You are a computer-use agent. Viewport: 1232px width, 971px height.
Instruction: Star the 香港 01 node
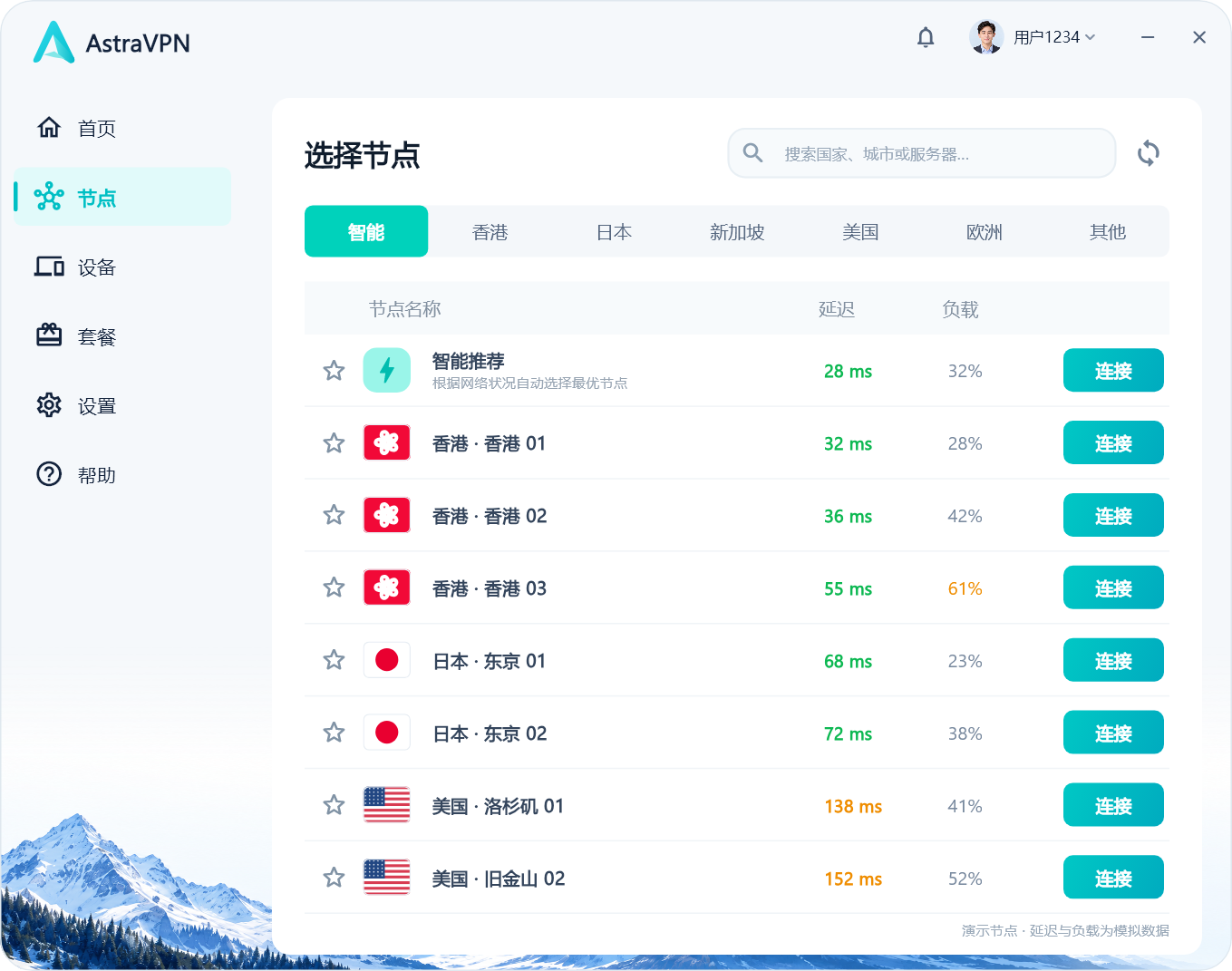(x=335, y=442)
